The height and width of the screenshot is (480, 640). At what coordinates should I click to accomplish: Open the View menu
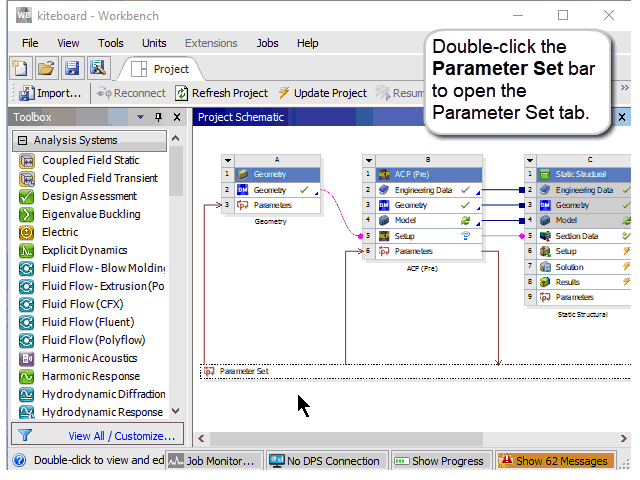click(68, 43)
